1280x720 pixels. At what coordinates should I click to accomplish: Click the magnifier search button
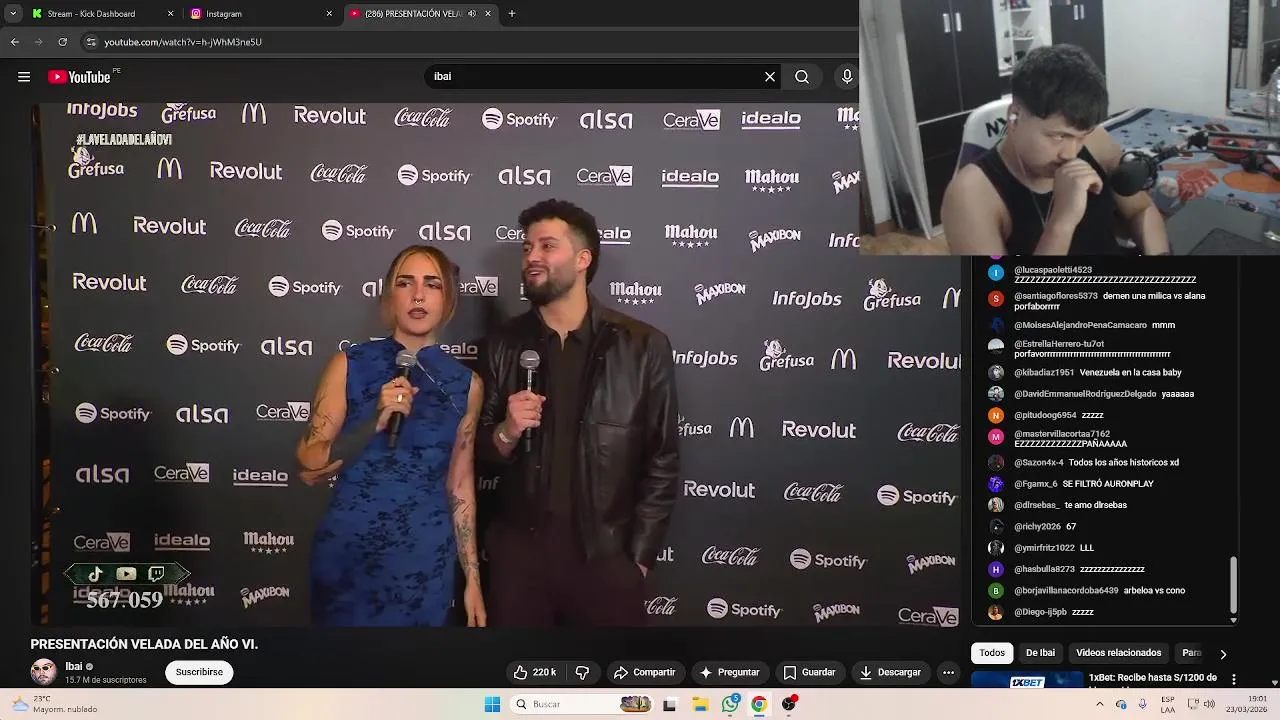coord(802,77)
